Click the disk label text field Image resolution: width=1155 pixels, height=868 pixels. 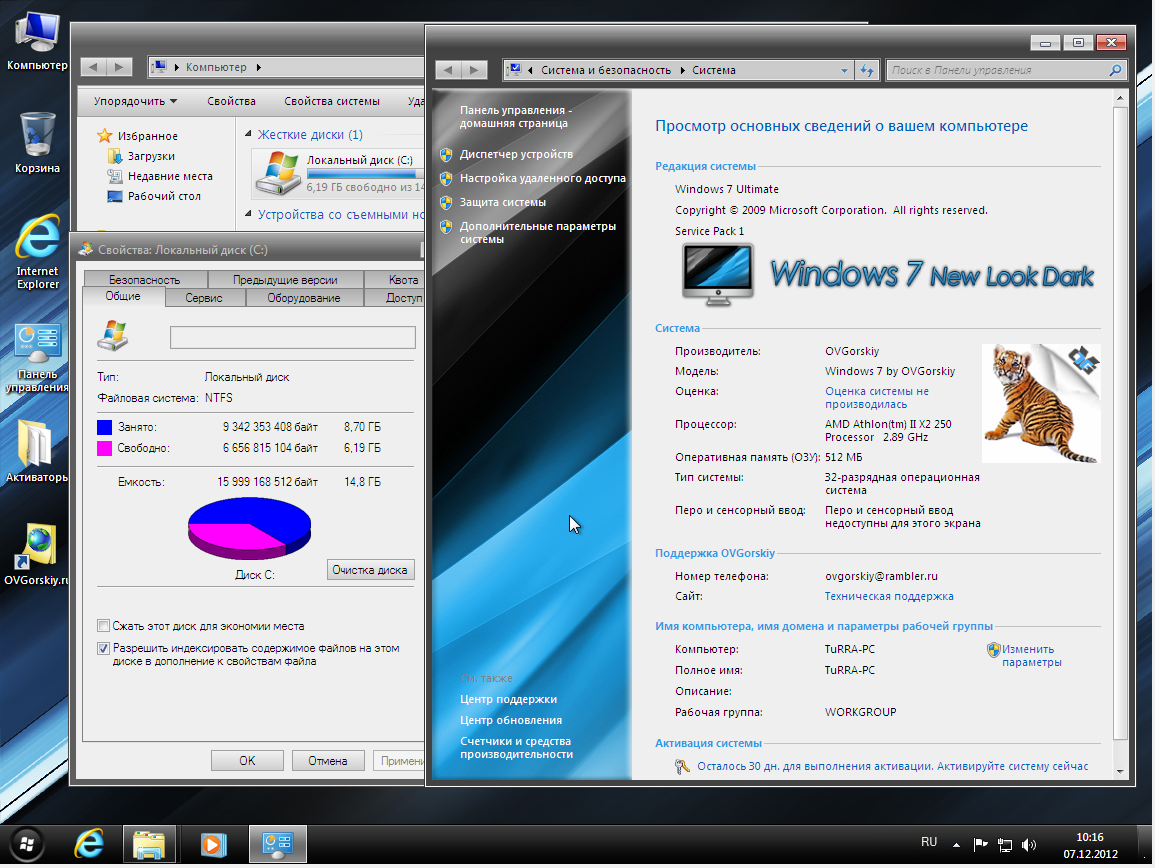pyautogui.click(x=292, y=337)
